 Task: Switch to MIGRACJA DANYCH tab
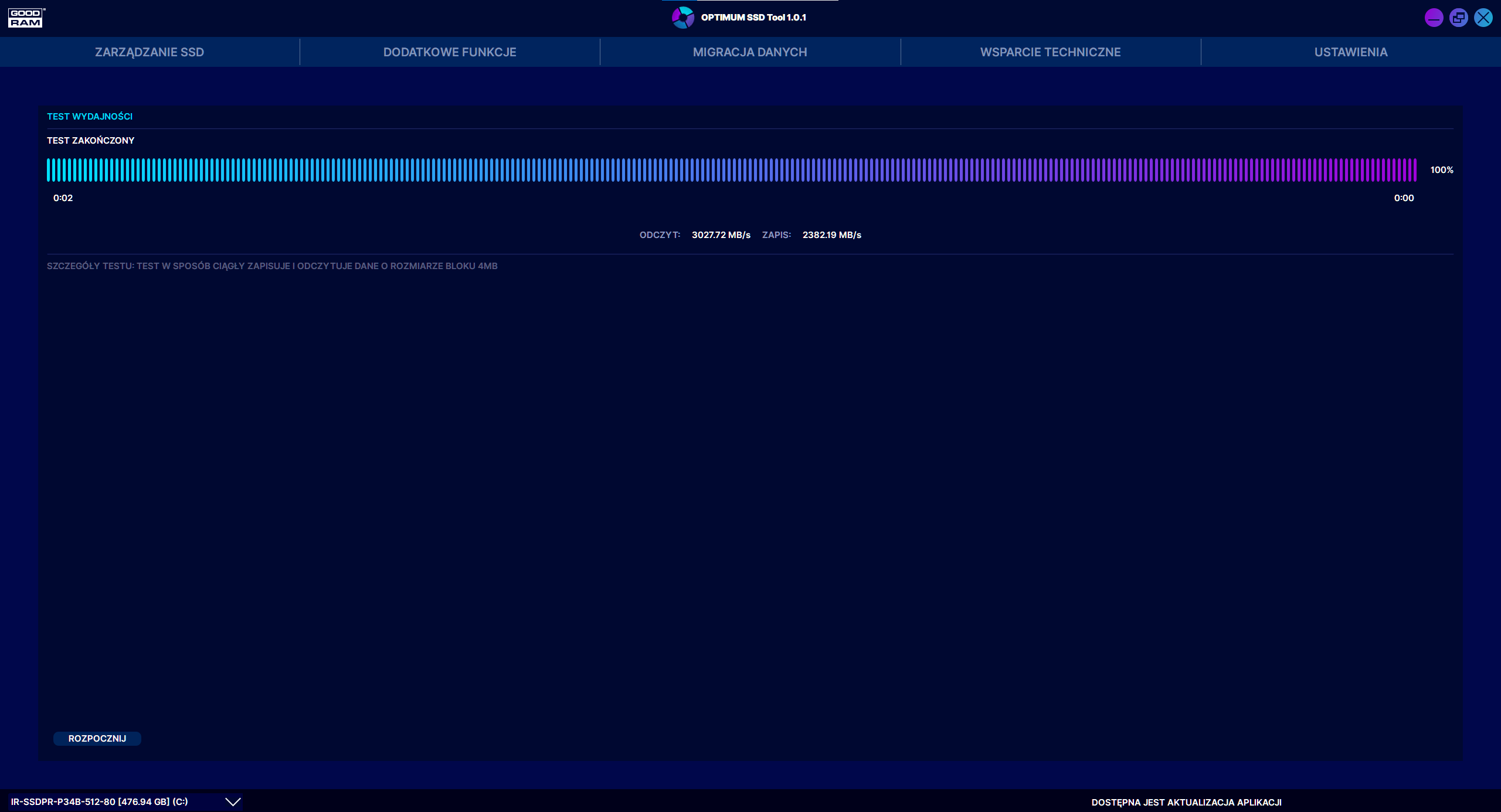tap(750, 52)
